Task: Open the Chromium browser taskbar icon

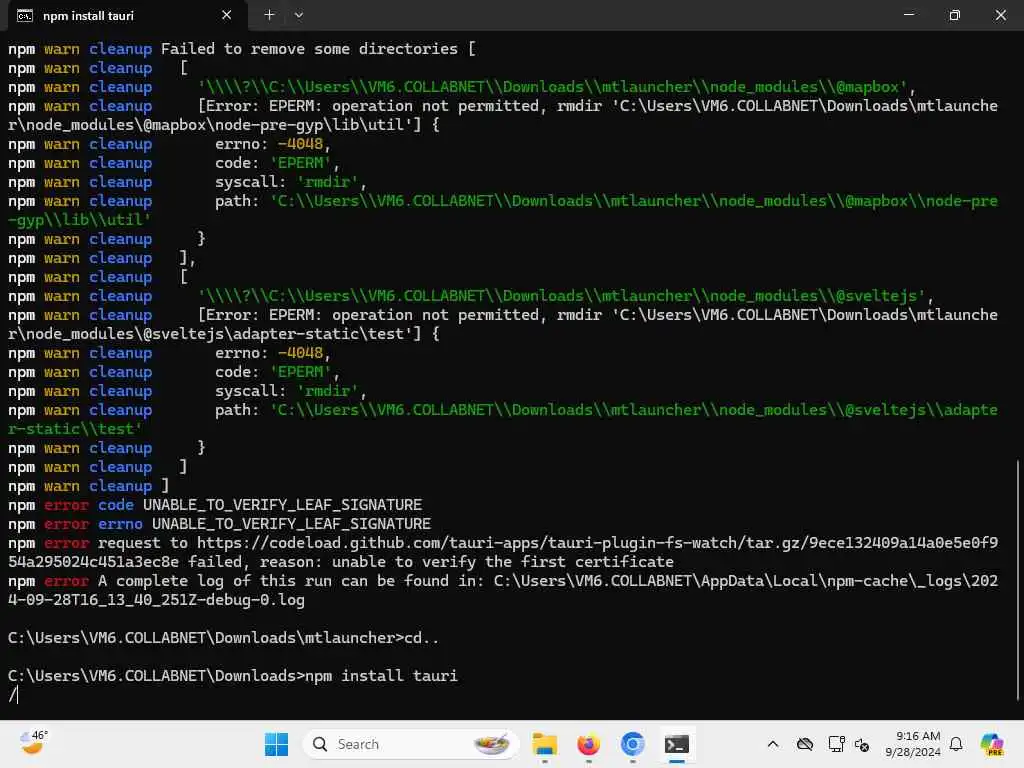Action: pyautogui.click(x=632, y=744)
